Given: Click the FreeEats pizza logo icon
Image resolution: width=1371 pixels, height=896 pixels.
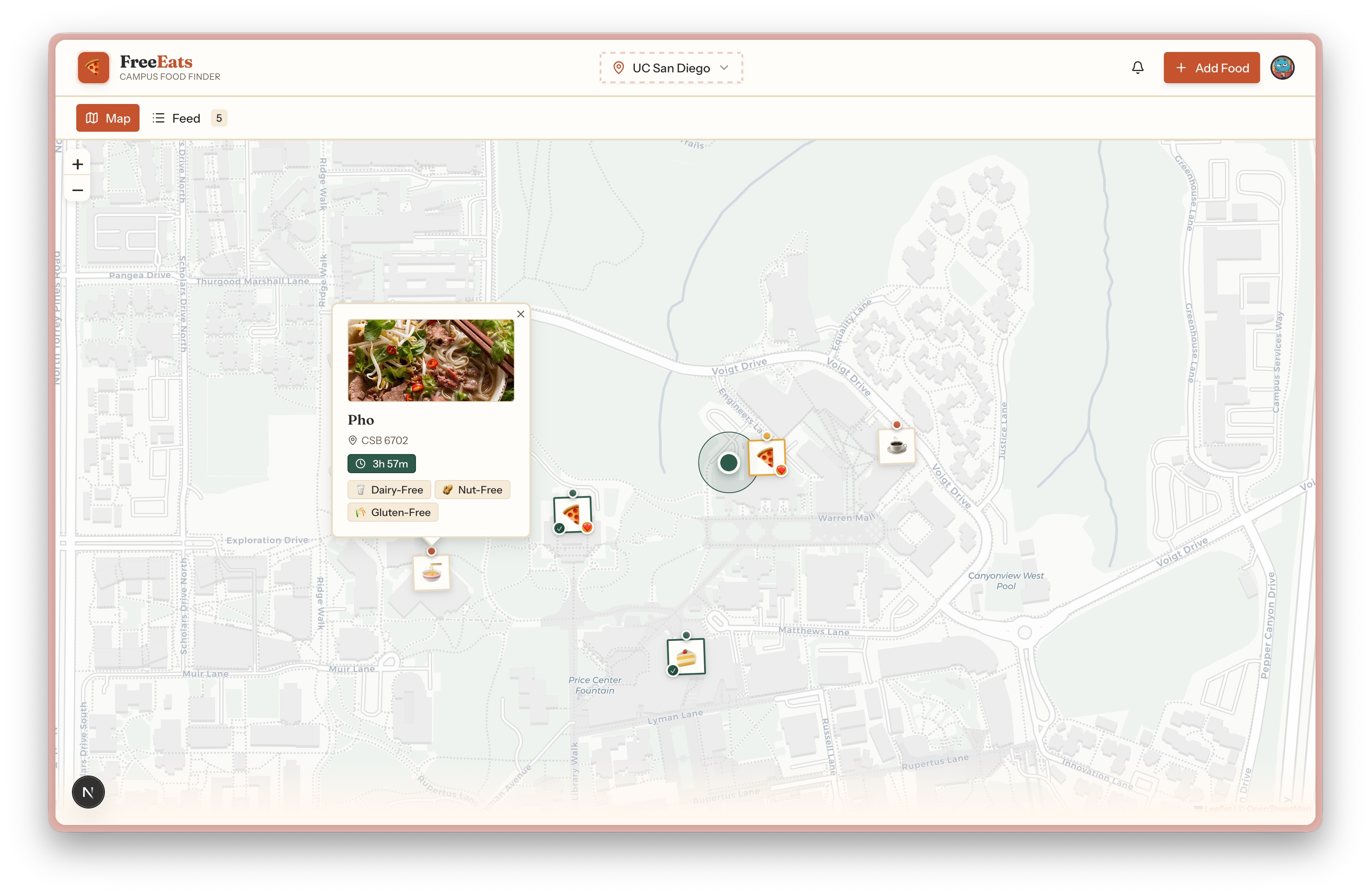Looking at the screenshot, I should [x=93, y=68].
